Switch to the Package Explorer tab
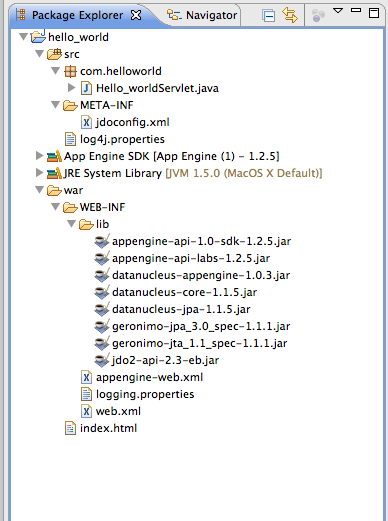 [x=77, y=15]
